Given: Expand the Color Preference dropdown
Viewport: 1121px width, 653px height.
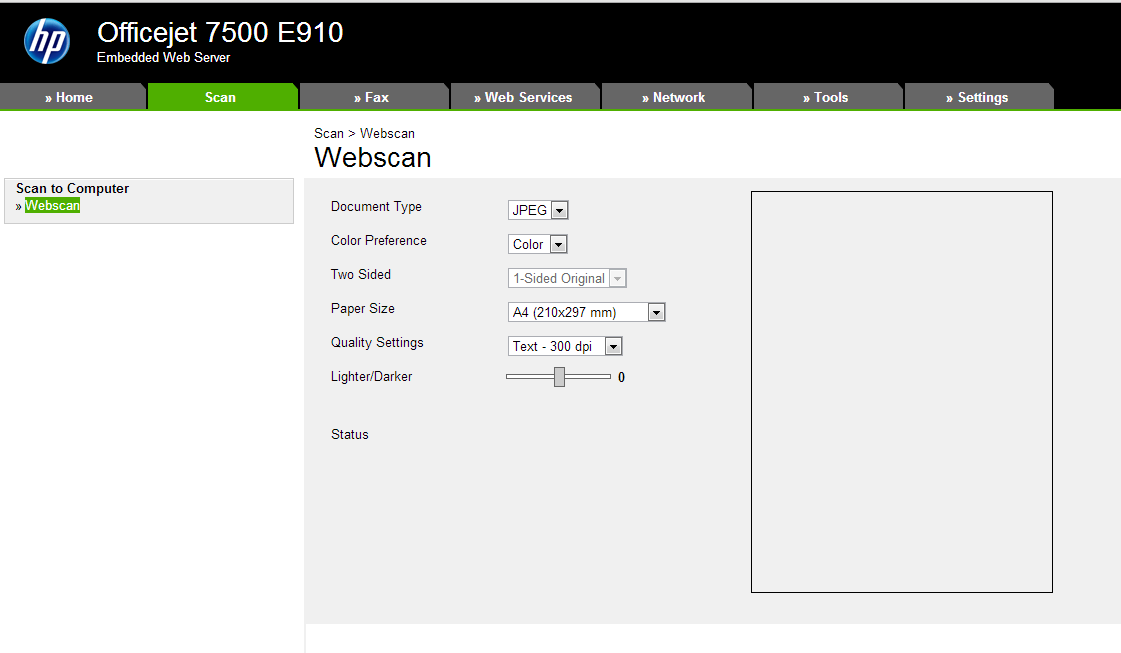Looking at the screenshot, I should pyautogui.click(x=538, y=245).
